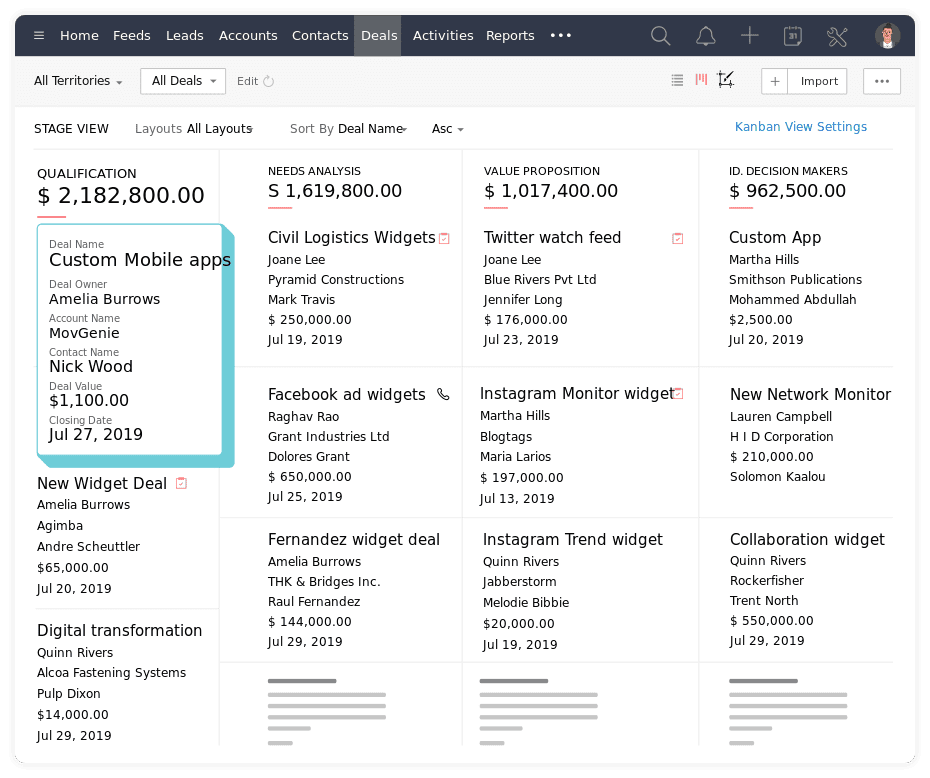Screen dimensions: 930x778
Task: Click call icon on Facebook ad widgets
Action: tap(443, 394)
